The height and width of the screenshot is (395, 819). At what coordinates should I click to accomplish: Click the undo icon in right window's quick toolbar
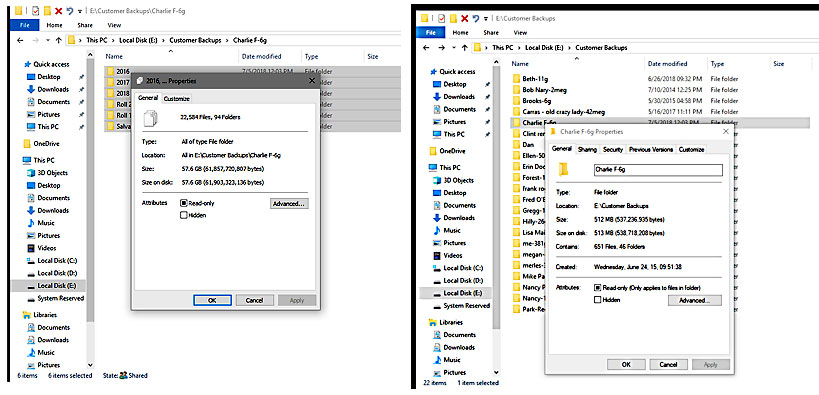pos(475,18)
